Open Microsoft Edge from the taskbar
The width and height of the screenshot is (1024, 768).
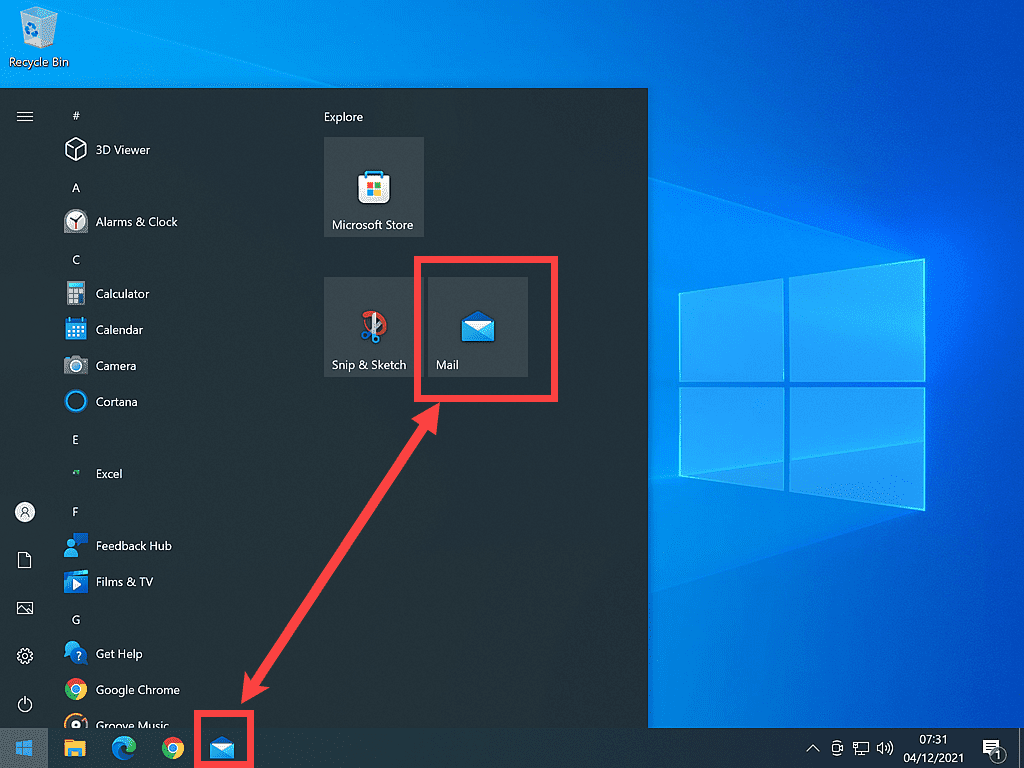124,747
